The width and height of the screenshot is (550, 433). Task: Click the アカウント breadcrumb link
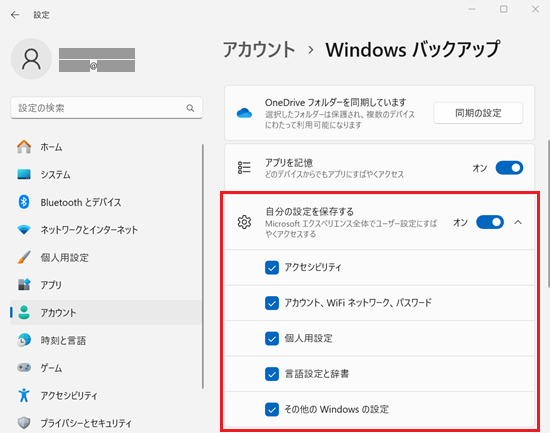pos(259,49)
